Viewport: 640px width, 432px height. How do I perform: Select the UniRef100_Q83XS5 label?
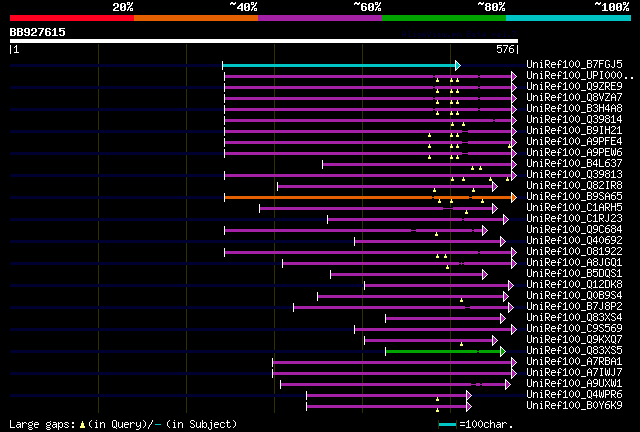(574, 350)
